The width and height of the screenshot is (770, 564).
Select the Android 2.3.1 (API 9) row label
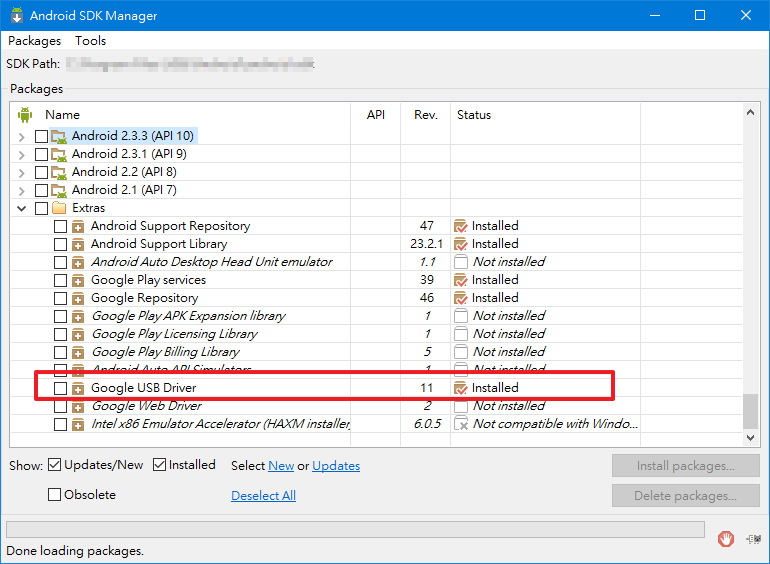129,154
